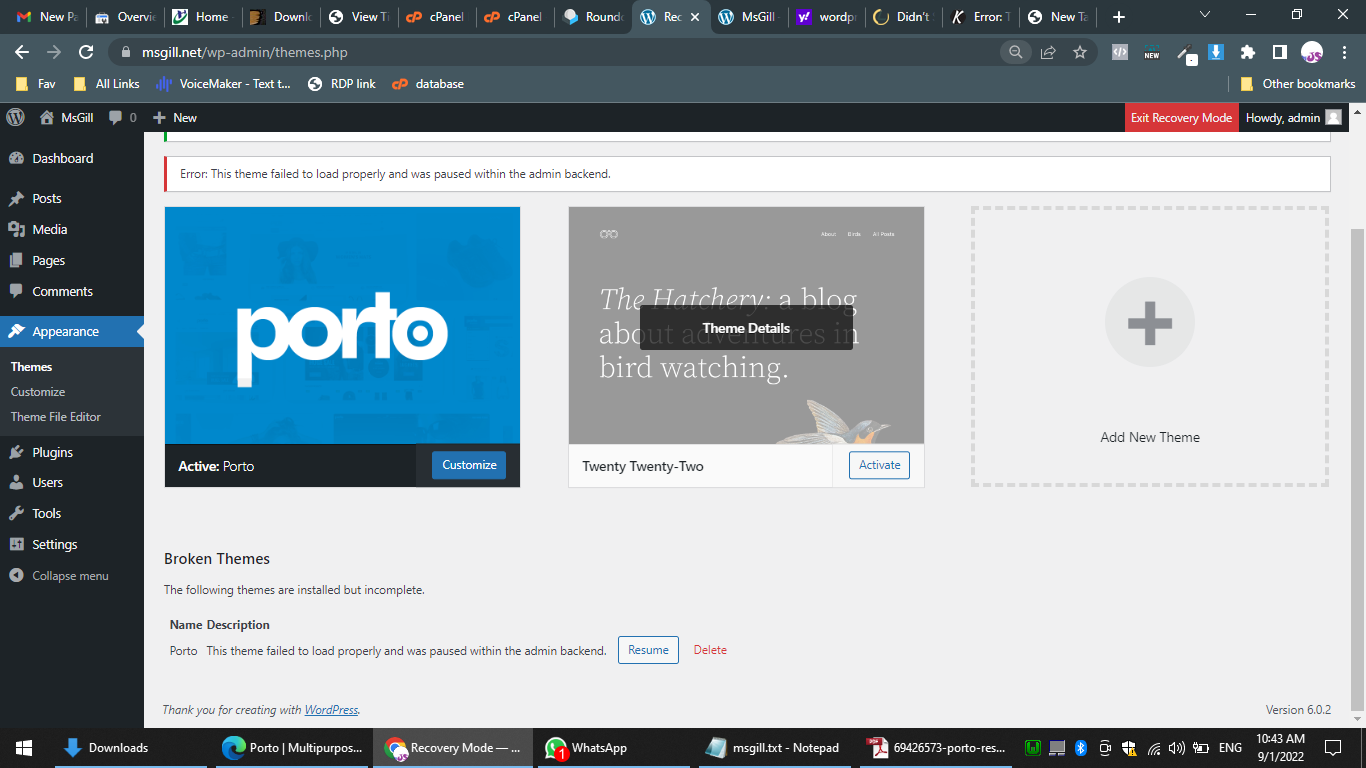The height and width of the screenshot is (768, 1366).
Task: Open msgill.txt Notepad from the taskbar
Action: [772, 748]
